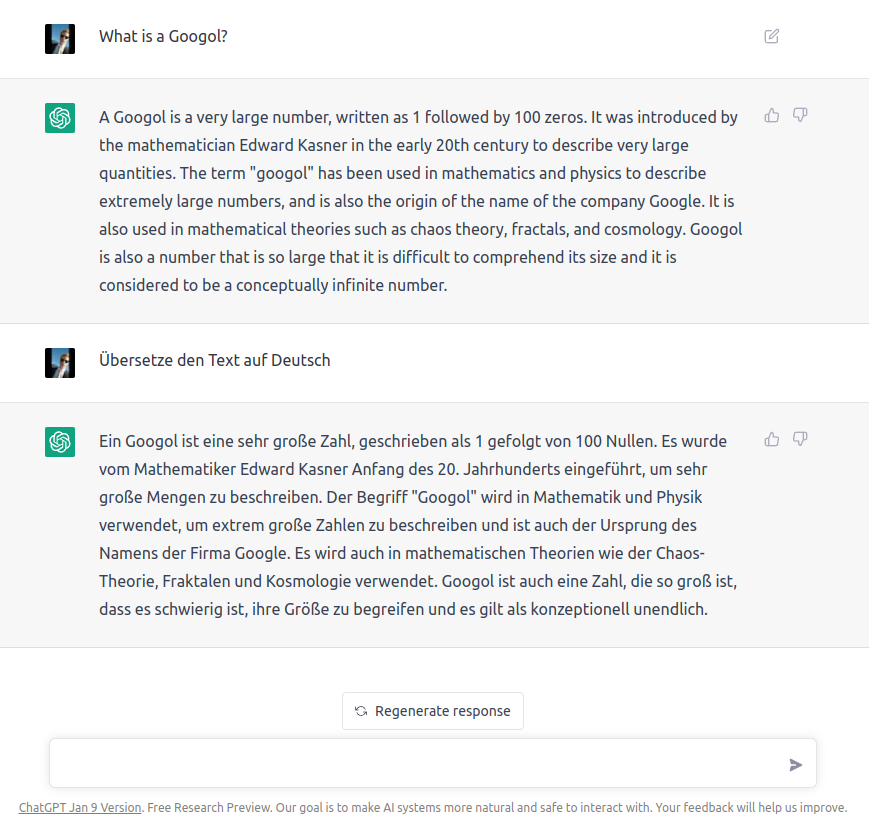Click the "What is a Googol?" prompt text
This screenshot has height=840, width=869.
point(164,37)
